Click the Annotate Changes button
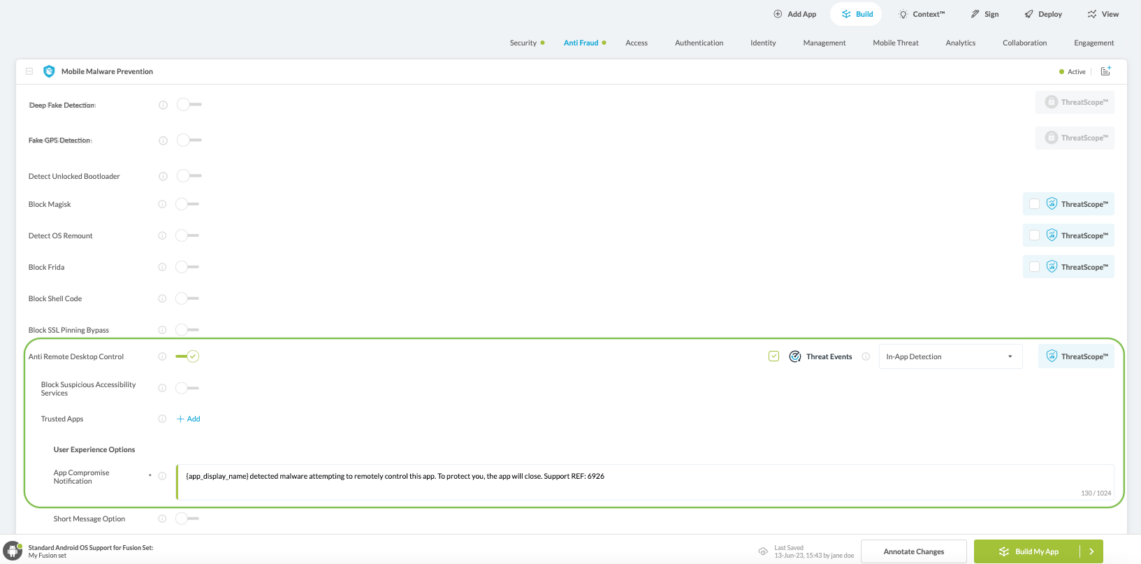 pos(913,551)
